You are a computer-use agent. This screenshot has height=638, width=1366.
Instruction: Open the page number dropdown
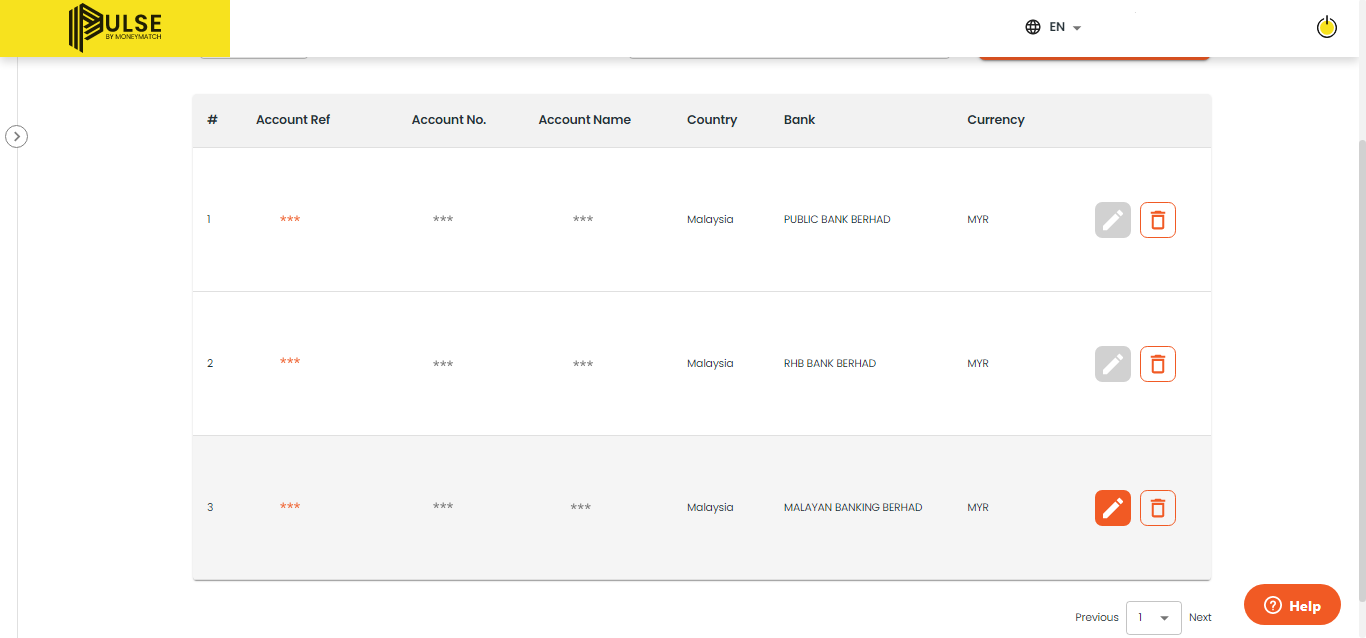click(1154, 618)
